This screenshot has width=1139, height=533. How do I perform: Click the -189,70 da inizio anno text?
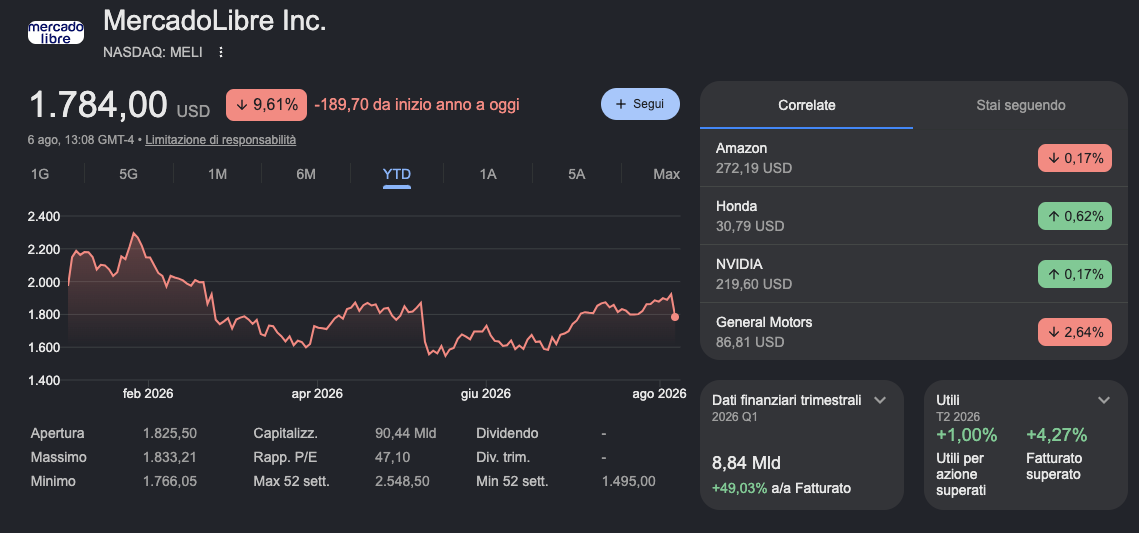(417, 105)
